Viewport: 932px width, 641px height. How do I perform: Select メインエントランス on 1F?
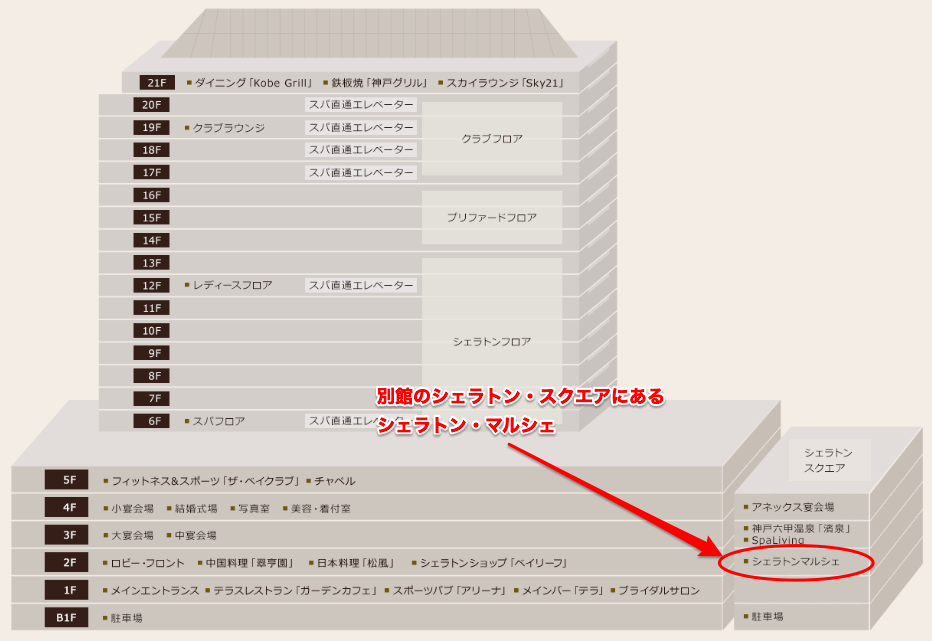pos(155,590)
